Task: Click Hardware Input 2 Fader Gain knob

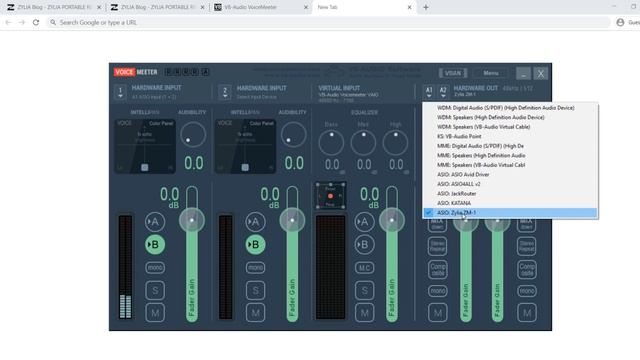Action: [x=292, y=220]
